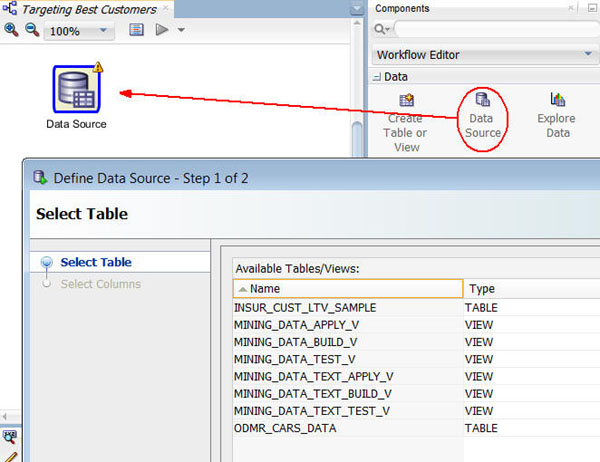Sort by the Type column header

click(x=532, y=289)
